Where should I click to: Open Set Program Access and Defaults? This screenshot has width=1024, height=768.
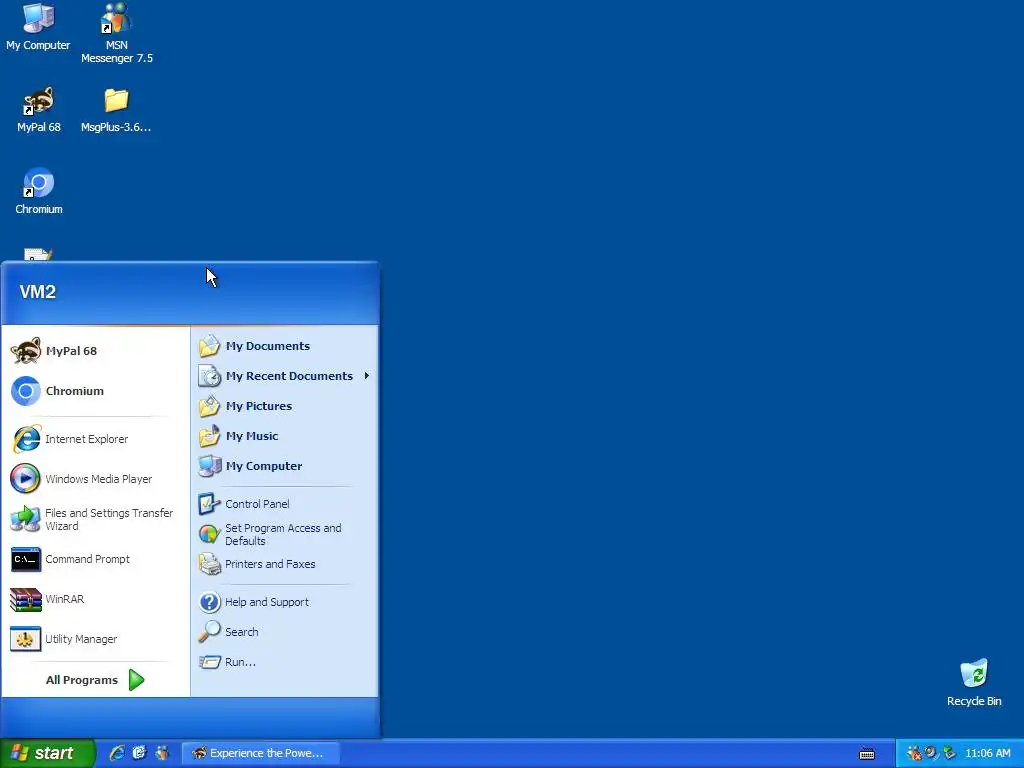(285, 534)
